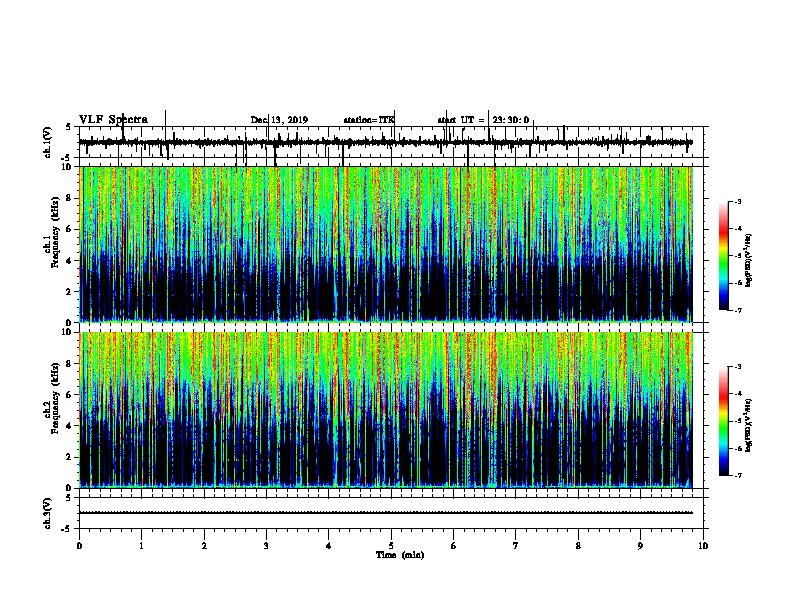Click the "VLF Spectra" plot title

[x=113, y=120]
